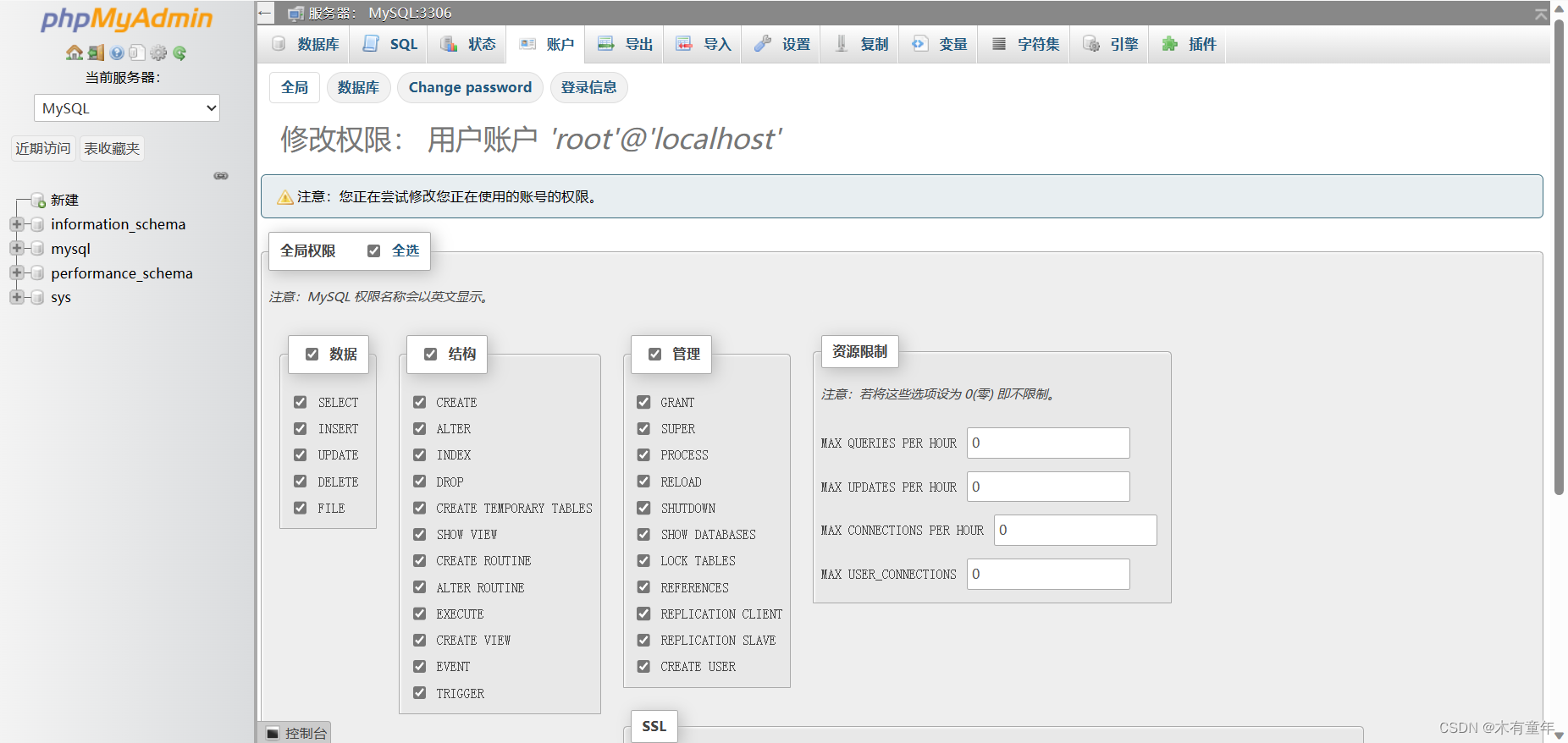Click the MySQL:3306 server breadcrumb link
This screenshot has height=743, width=1568.
(x=410, y=13)
